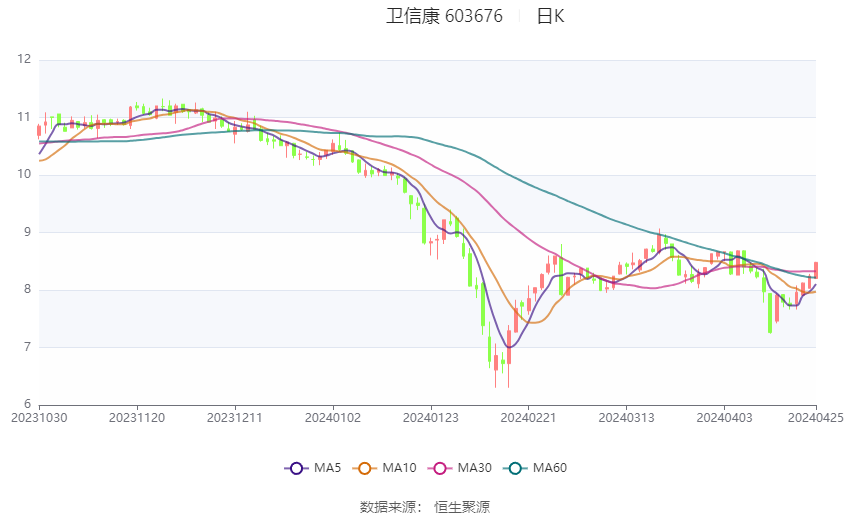Hide the MA5 series via its text label
The image size is (850, 517).
point(327,467)
